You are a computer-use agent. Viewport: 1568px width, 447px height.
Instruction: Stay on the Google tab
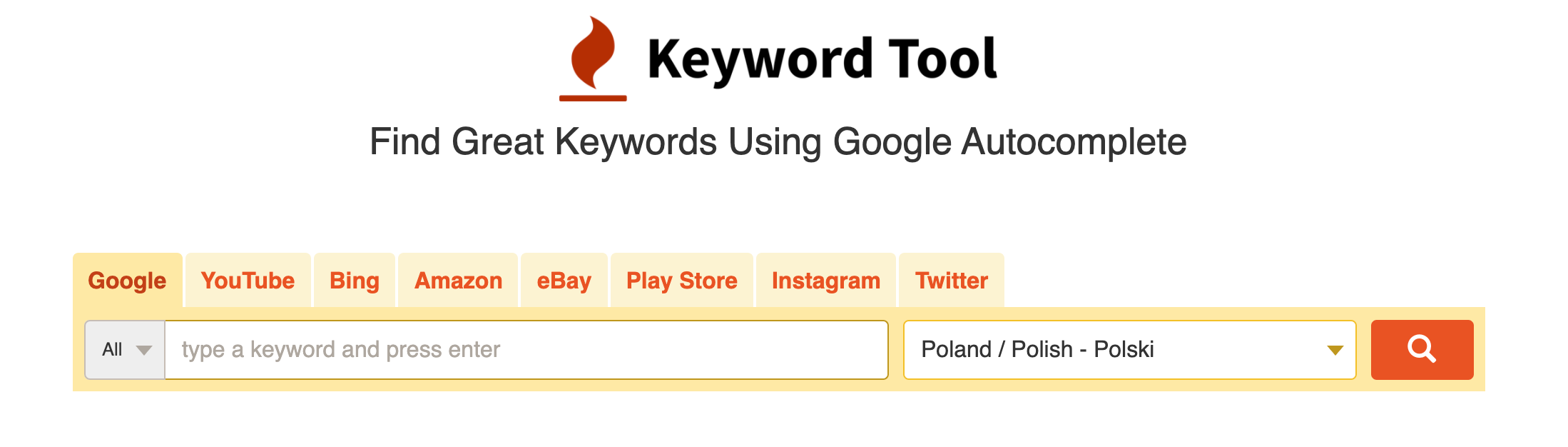tap(127, 280)
